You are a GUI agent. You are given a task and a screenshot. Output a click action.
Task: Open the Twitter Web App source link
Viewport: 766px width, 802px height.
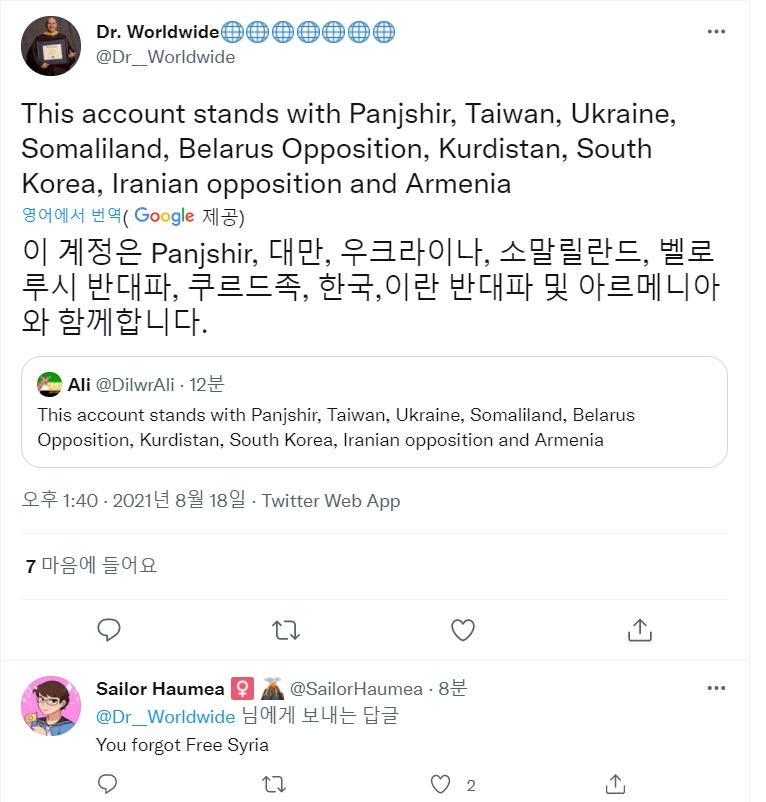331,501
